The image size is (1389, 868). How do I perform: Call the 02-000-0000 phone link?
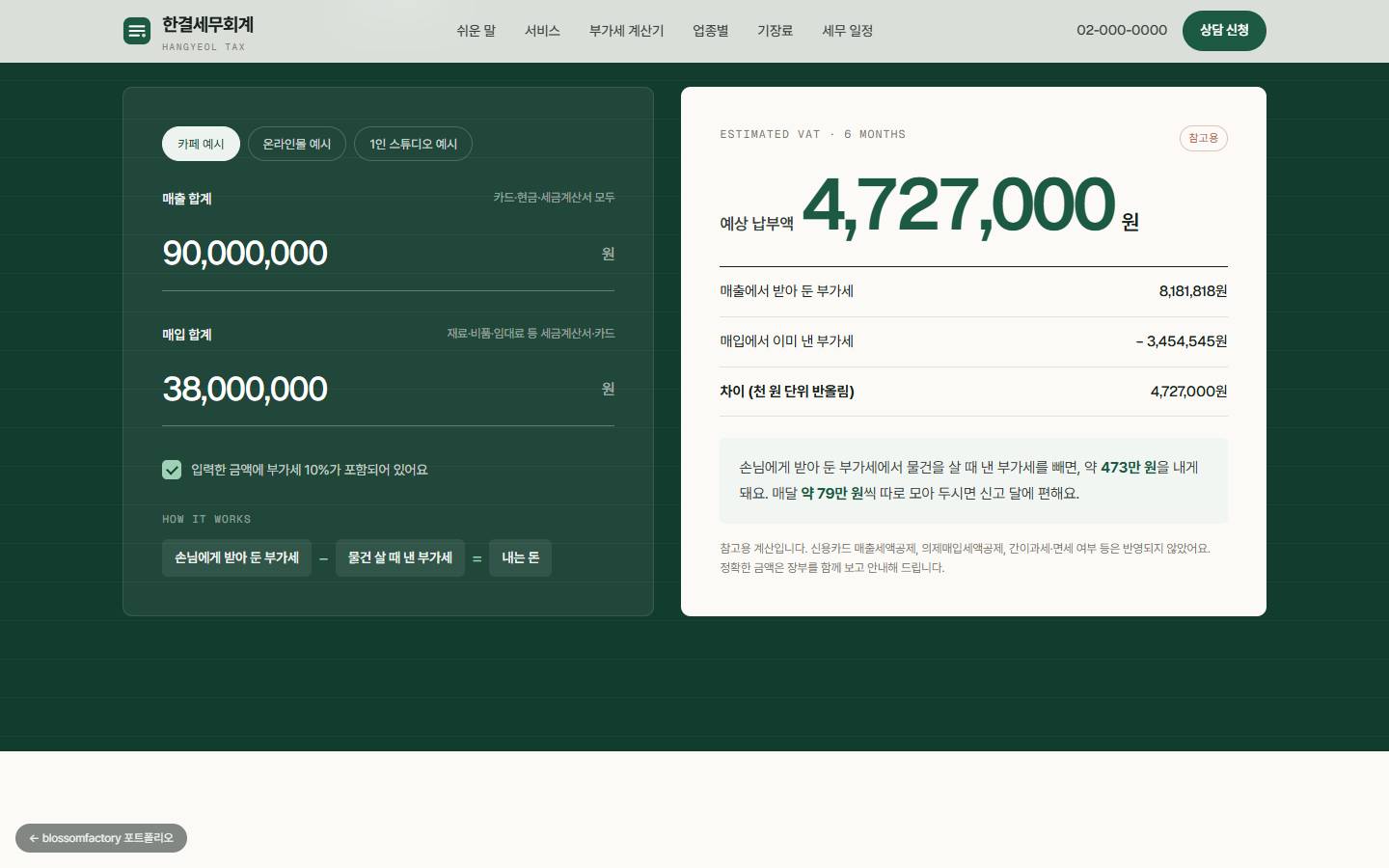pos(1122,30)
